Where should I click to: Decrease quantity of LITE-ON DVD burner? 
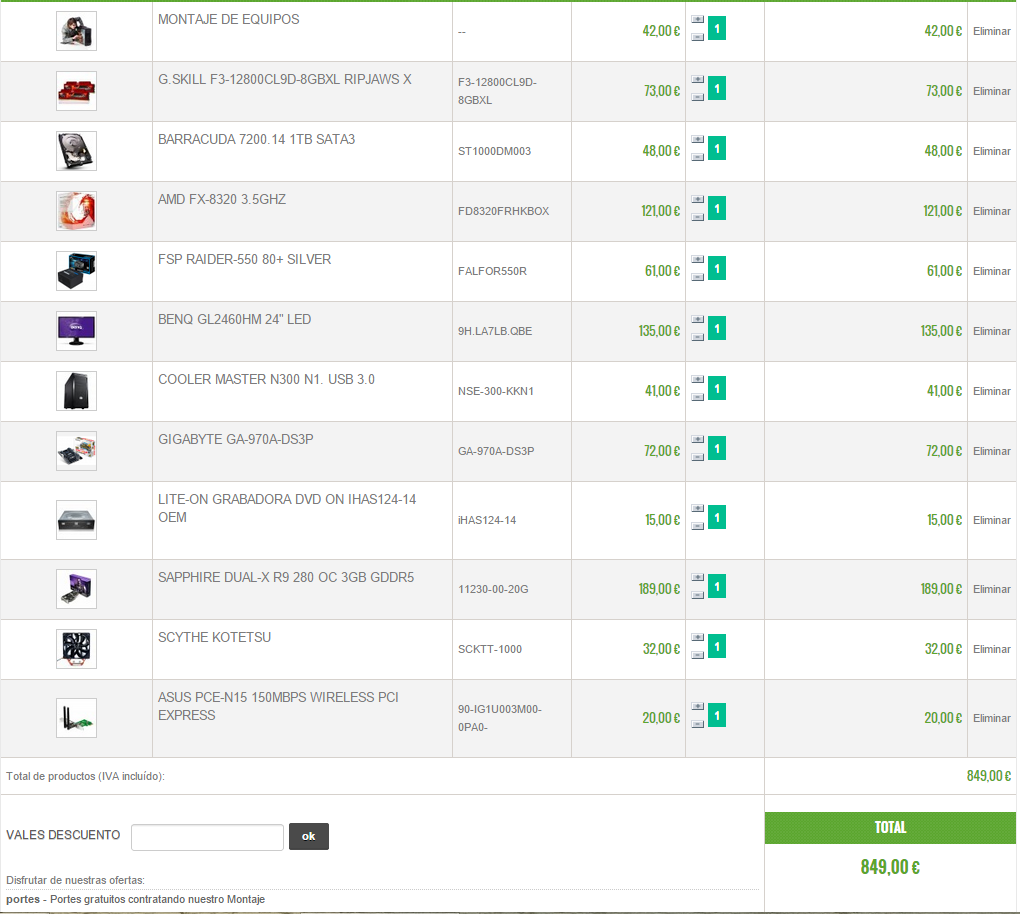click(697, 525)
